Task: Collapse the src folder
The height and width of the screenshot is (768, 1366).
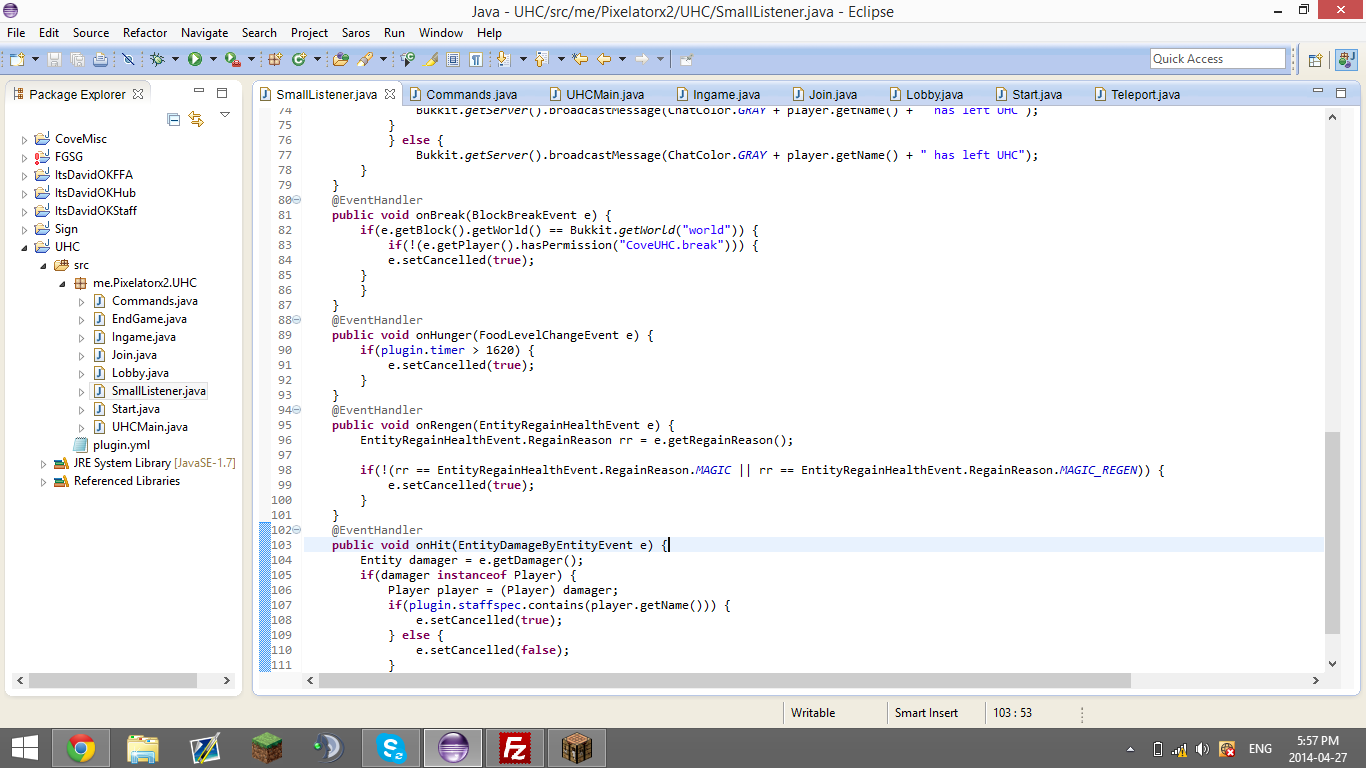Action: pos(43,265)
